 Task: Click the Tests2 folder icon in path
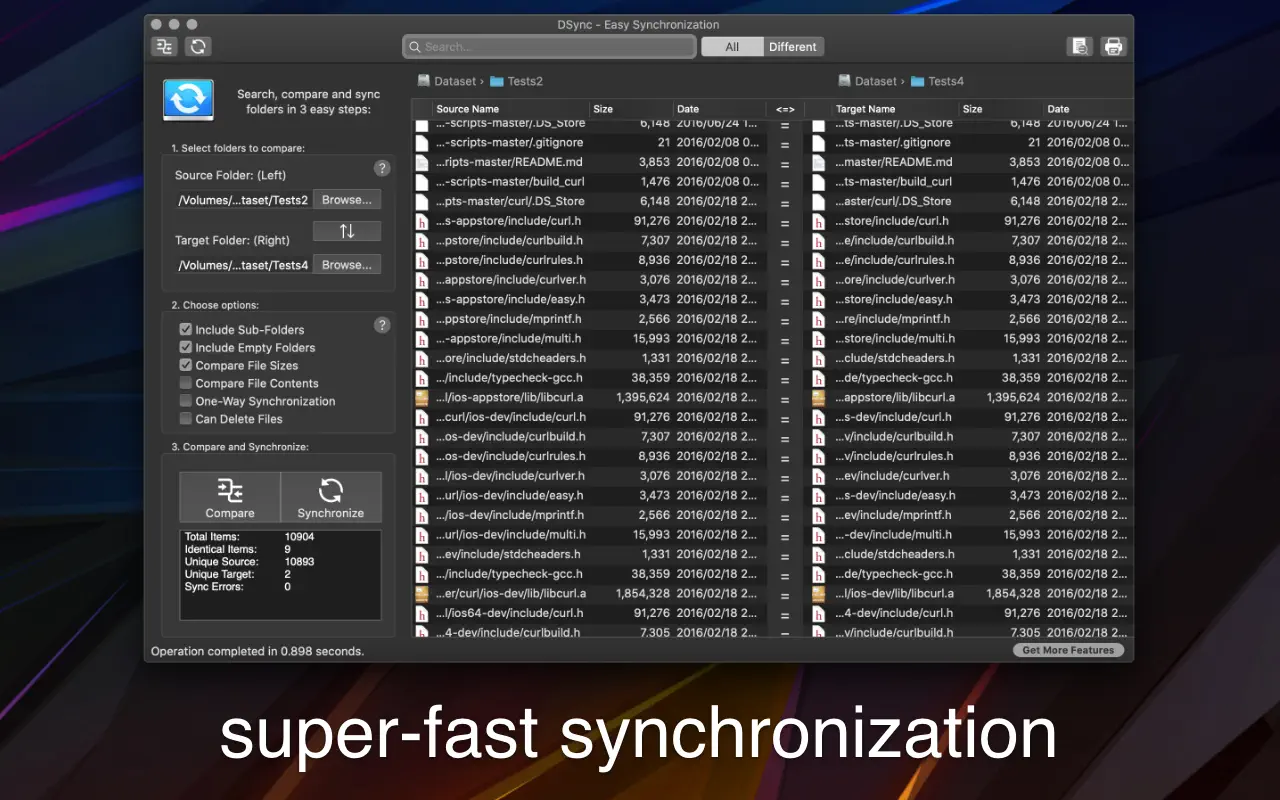pos(496,81)
